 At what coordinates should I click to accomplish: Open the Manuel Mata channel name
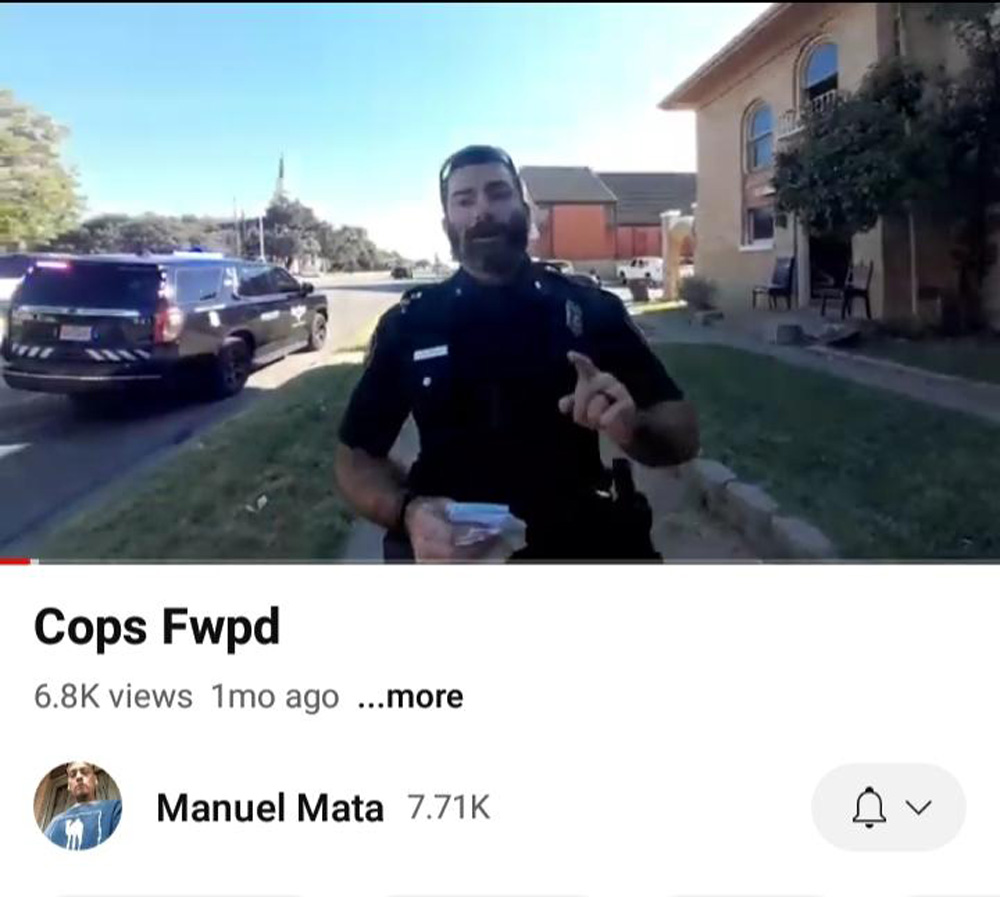(270, 808)
